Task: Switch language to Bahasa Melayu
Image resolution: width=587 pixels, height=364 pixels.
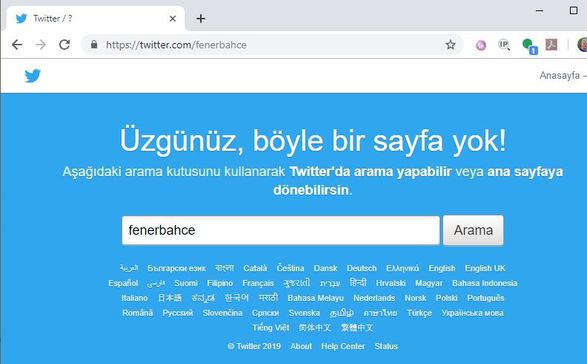Action: coord(316,298)
